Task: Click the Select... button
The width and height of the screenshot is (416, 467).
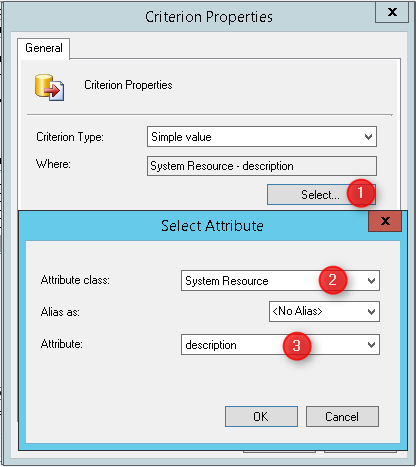Action: coord(321,195)
